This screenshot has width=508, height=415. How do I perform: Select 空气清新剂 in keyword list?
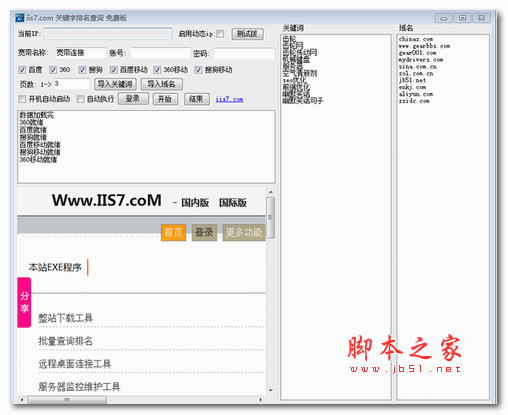pyautogui.click(x=300, y=73)
